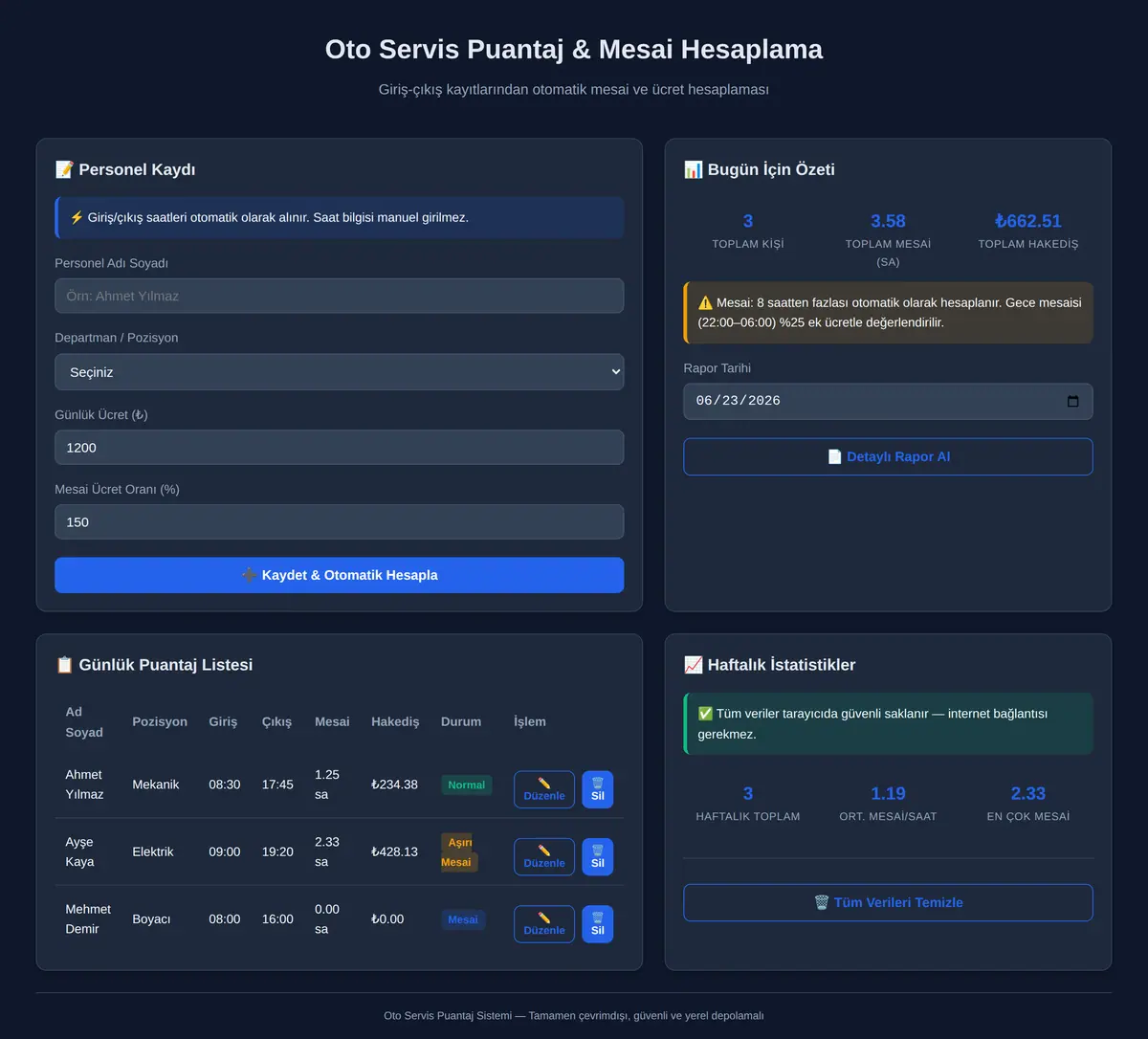Select the Mehmet Demir name cell

88,918
